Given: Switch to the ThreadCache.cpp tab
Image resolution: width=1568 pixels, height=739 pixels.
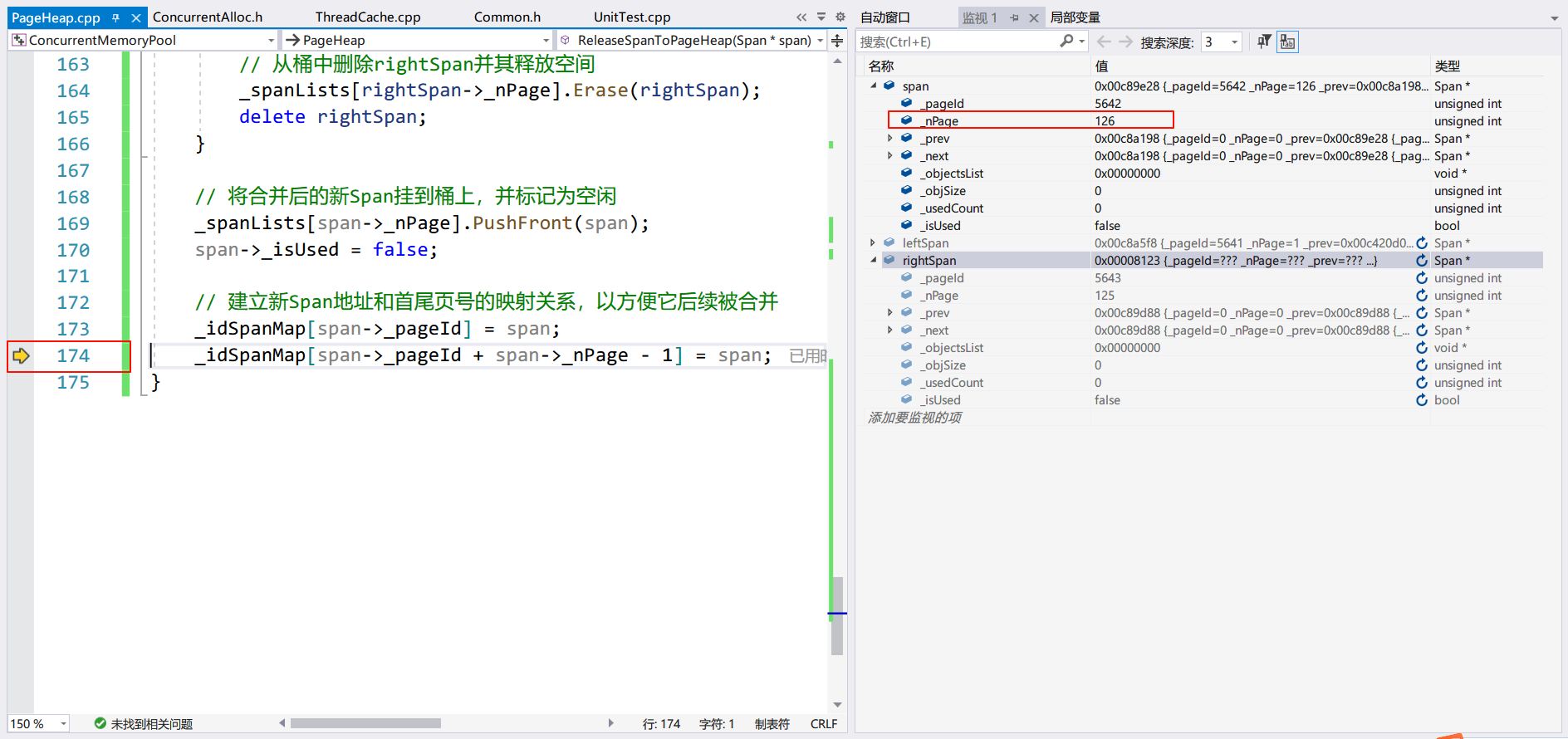Looking at the screenshot, I should click(367, 17).
